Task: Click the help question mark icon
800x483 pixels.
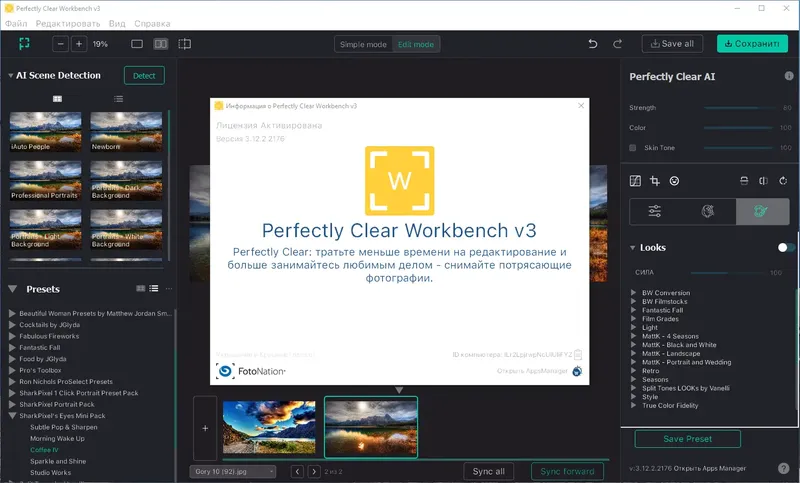Action: click(784, 468)
